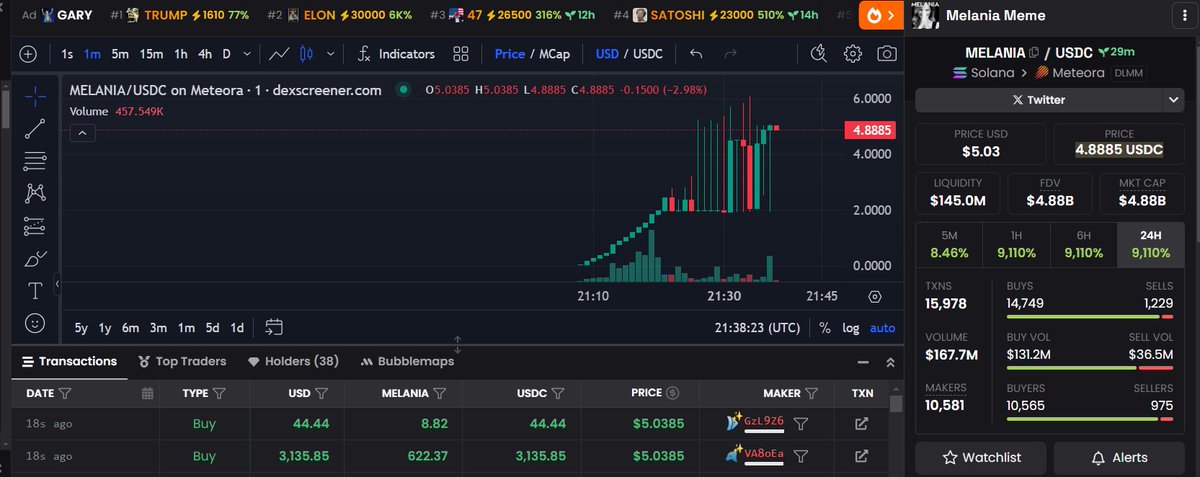Open the MELANIA column filter
The width and height of the screenshot is (1200, 477).
440,393
